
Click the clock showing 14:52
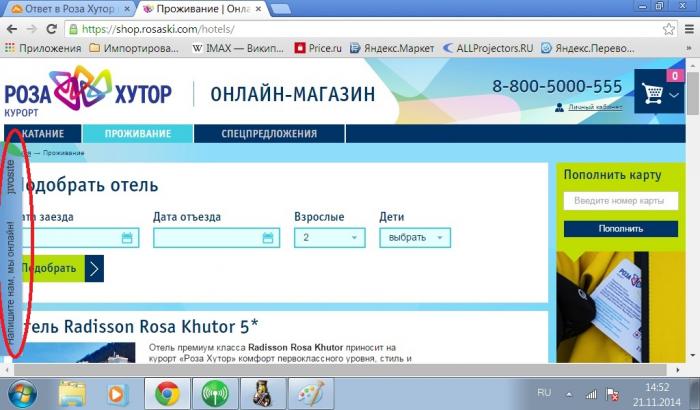657,388
